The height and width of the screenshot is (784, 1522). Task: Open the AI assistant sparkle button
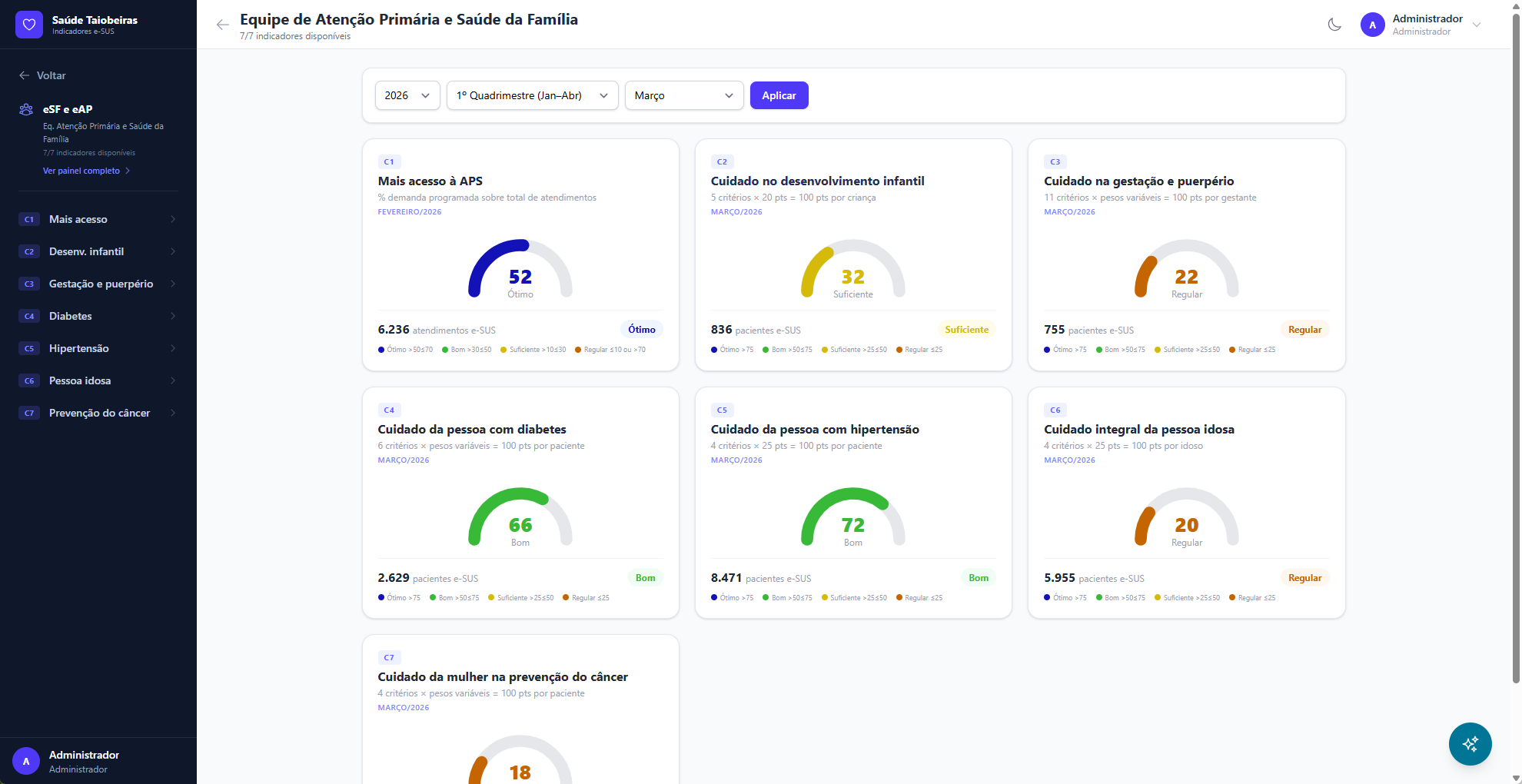coord(1470,744)
